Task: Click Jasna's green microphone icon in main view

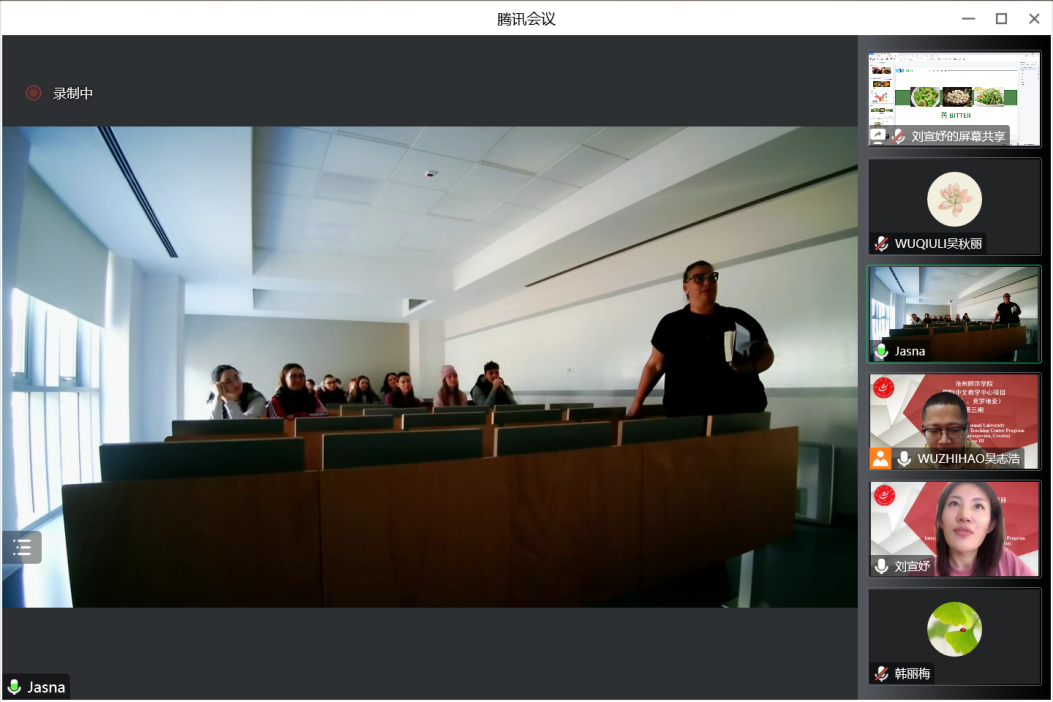Action: 14,687
